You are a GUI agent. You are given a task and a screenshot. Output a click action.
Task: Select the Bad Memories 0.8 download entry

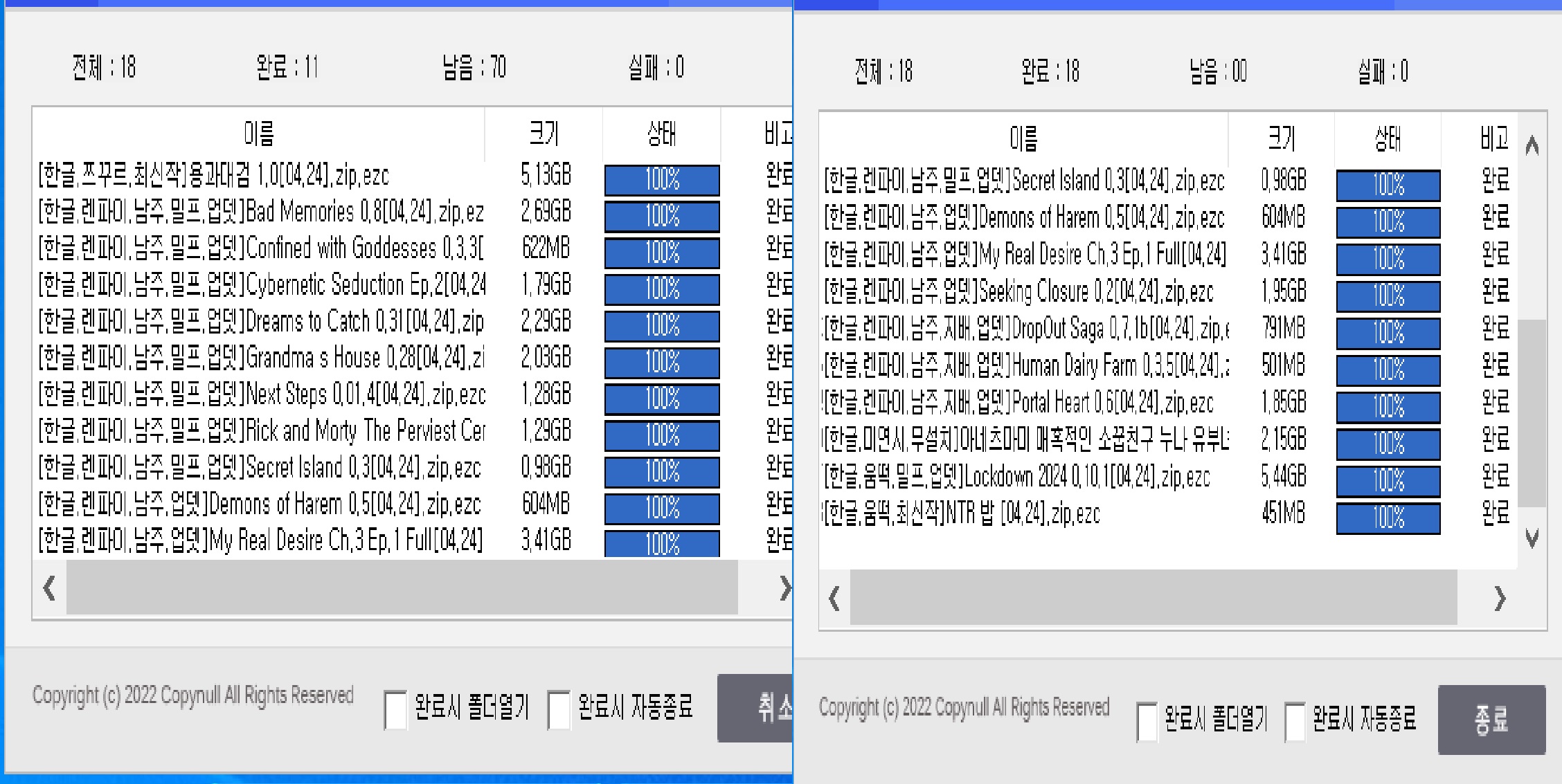263,212
